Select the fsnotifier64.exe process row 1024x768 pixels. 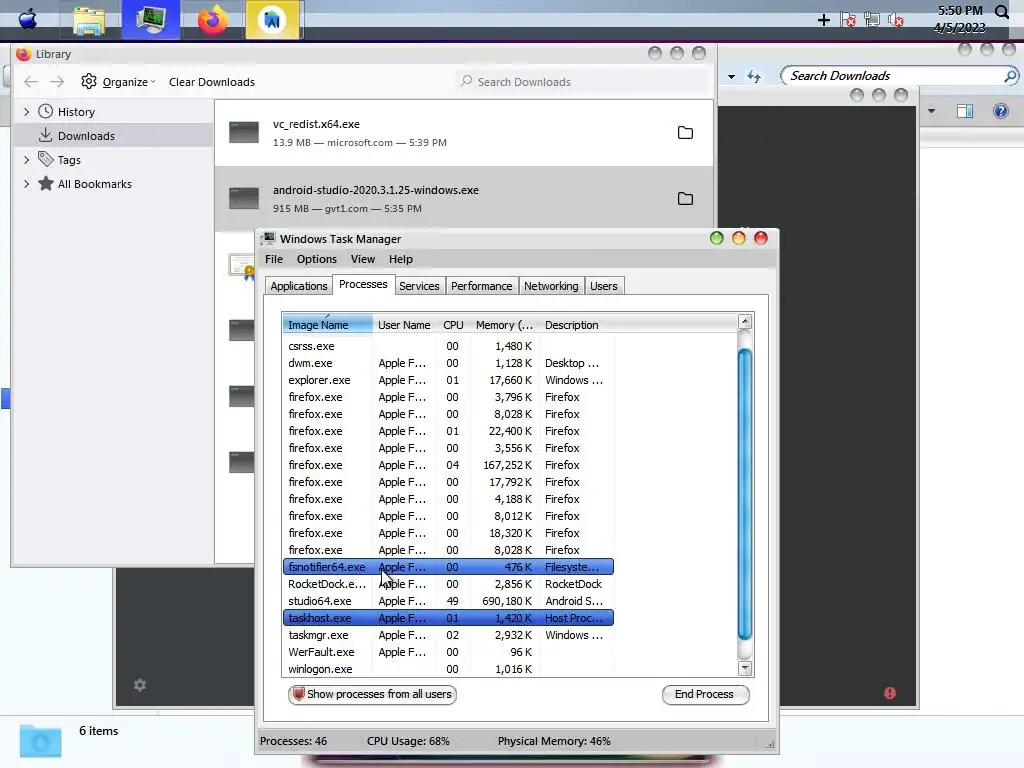tap(448, 567)
